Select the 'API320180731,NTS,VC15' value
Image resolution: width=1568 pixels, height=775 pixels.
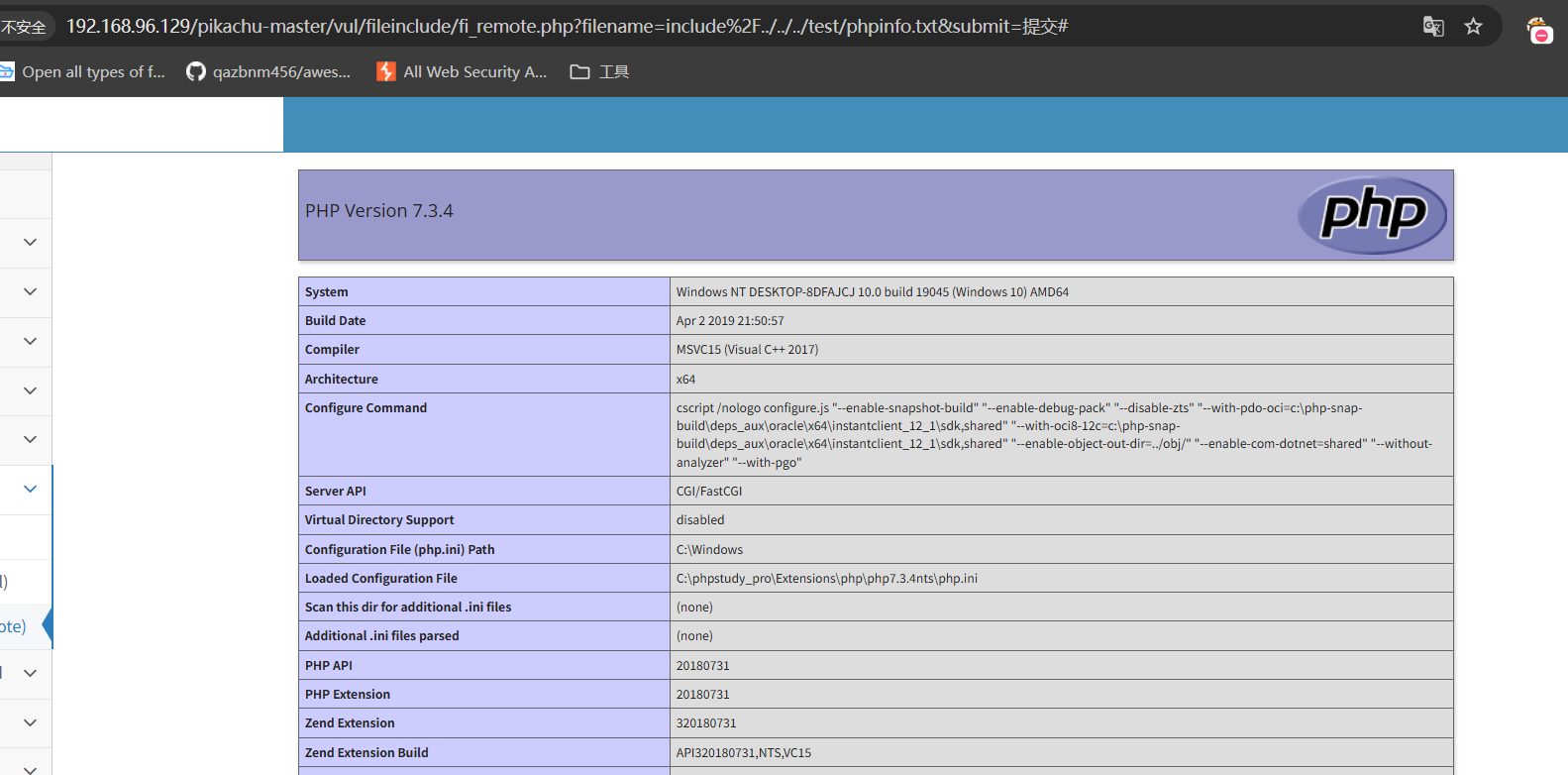click(744, 753)
